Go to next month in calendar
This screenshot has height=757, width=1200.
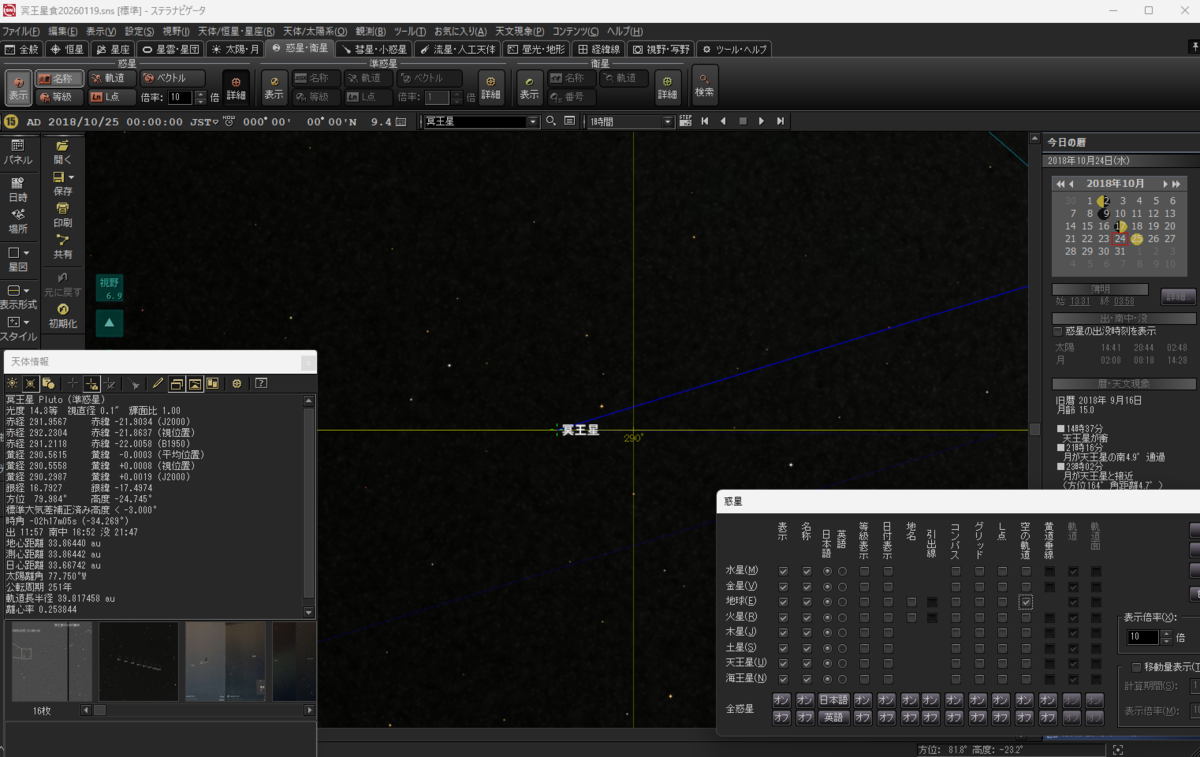pyautogui.click(x=1166, y=184)
